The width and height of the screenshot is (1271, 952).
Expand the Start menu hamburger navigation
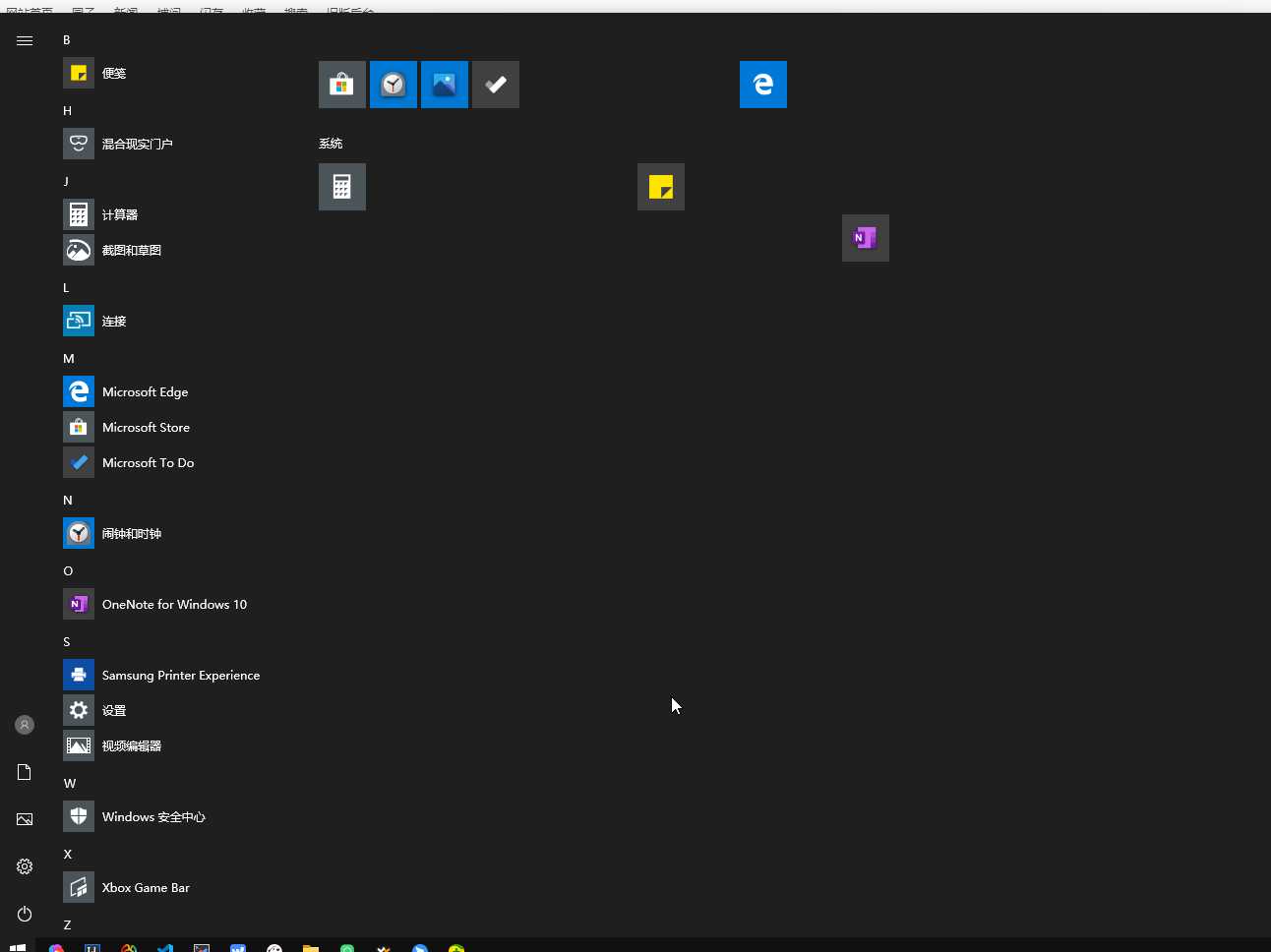pos(25,40)
